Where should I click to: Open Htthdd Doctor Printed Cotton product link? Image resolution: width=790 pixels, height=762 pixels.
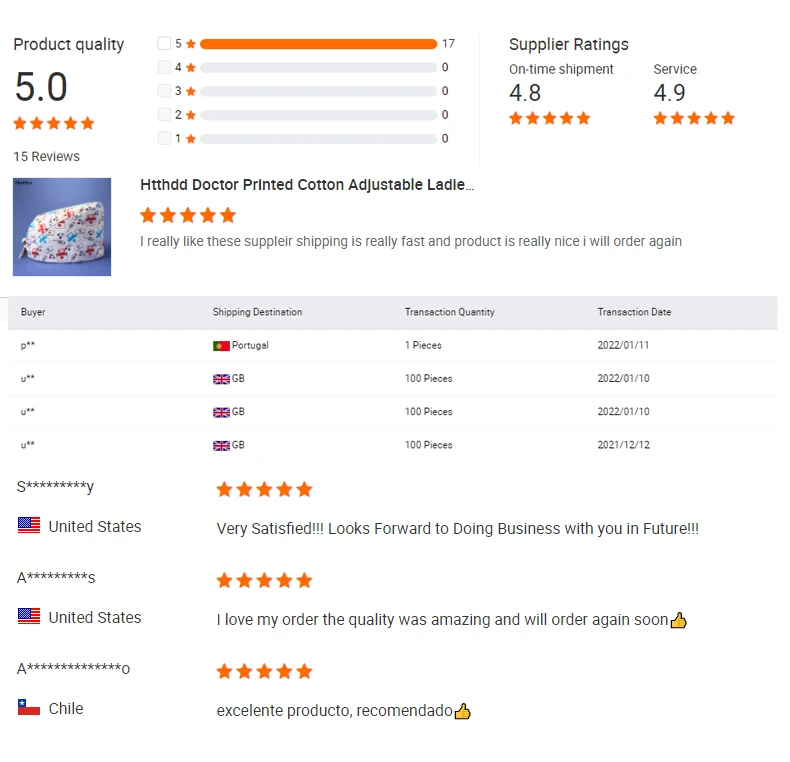tap(307, 185)
